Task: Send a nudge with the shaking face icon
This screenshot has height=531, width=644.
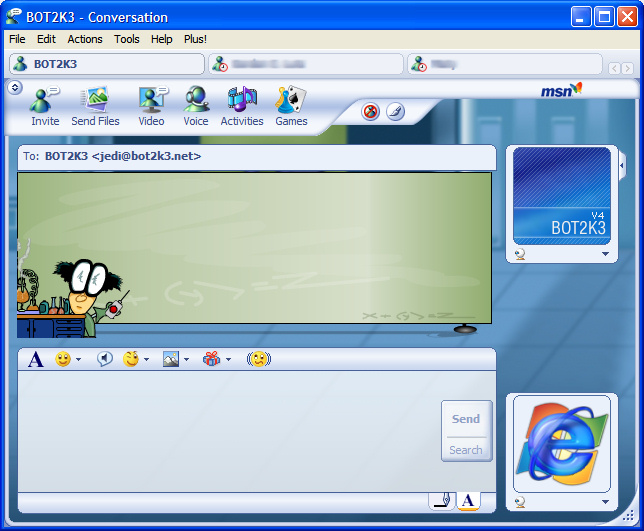Action: [x=259, y=360]
